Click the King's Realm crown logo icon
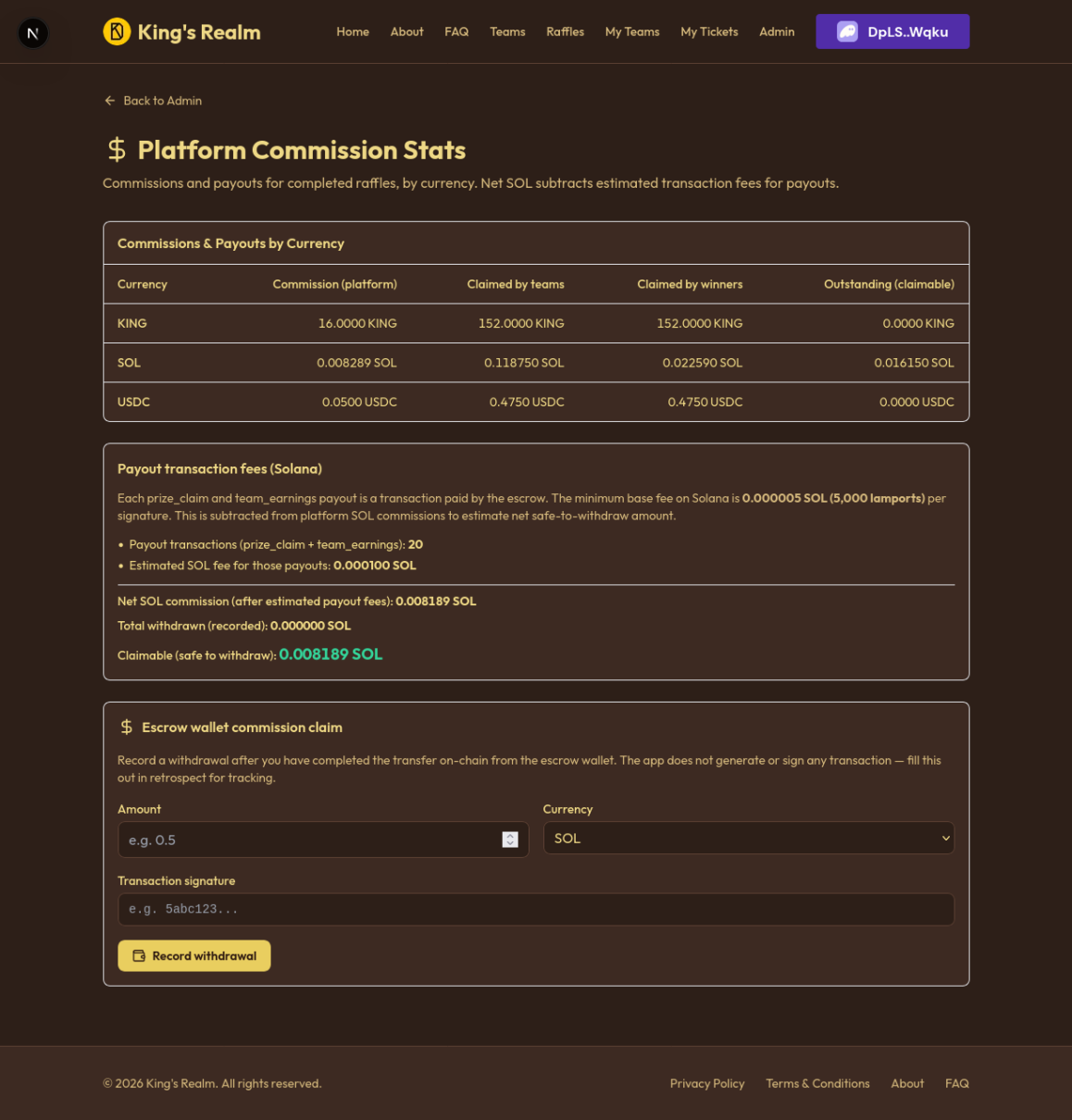Screen dimensions: 1072x1120 tap(116, 31)
